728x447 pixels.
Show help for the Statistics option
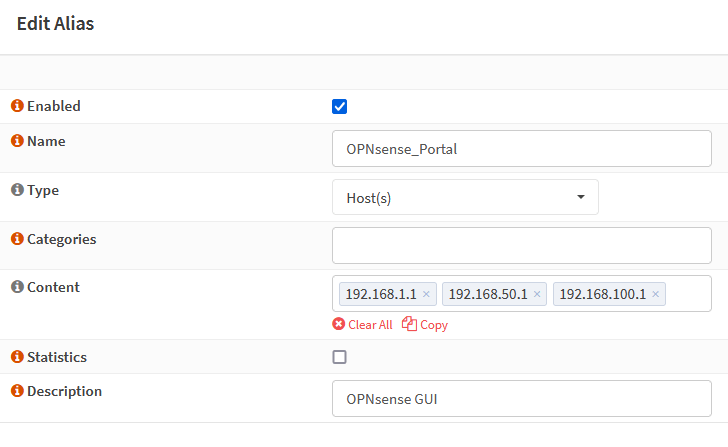[x=16, y=357]
